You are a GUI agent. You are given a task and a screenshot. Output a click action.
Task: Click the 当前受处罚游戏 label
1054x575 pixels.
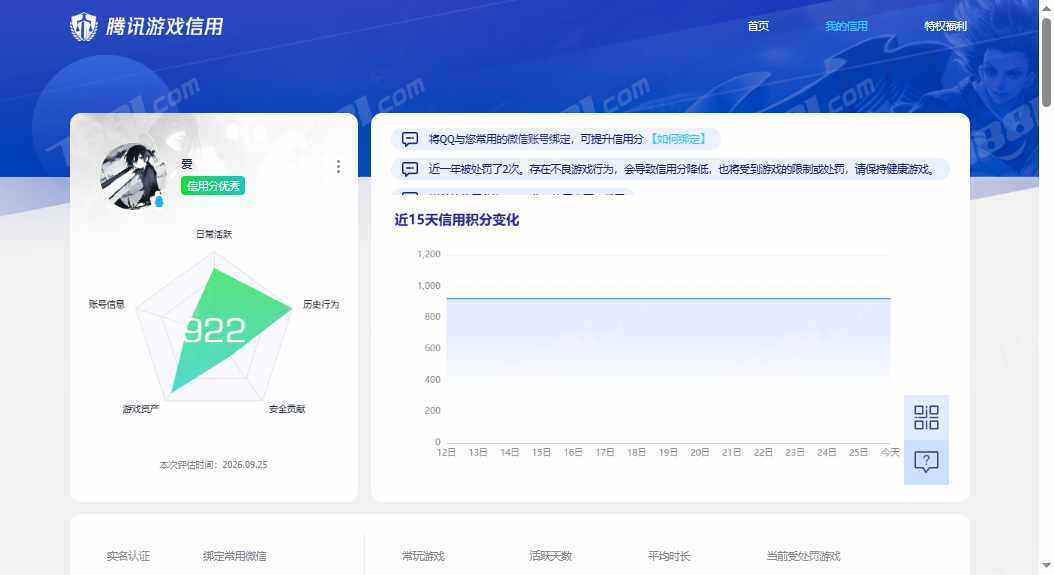tap(803, 556)
